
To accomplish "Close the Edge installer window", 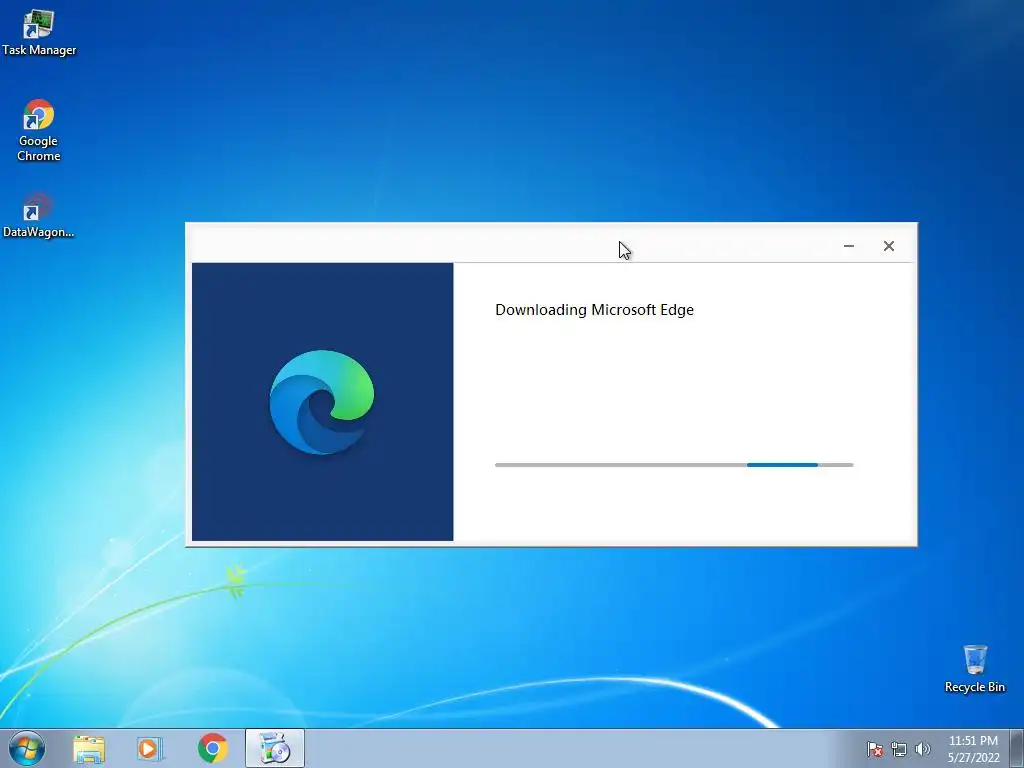I will point(889,246).
